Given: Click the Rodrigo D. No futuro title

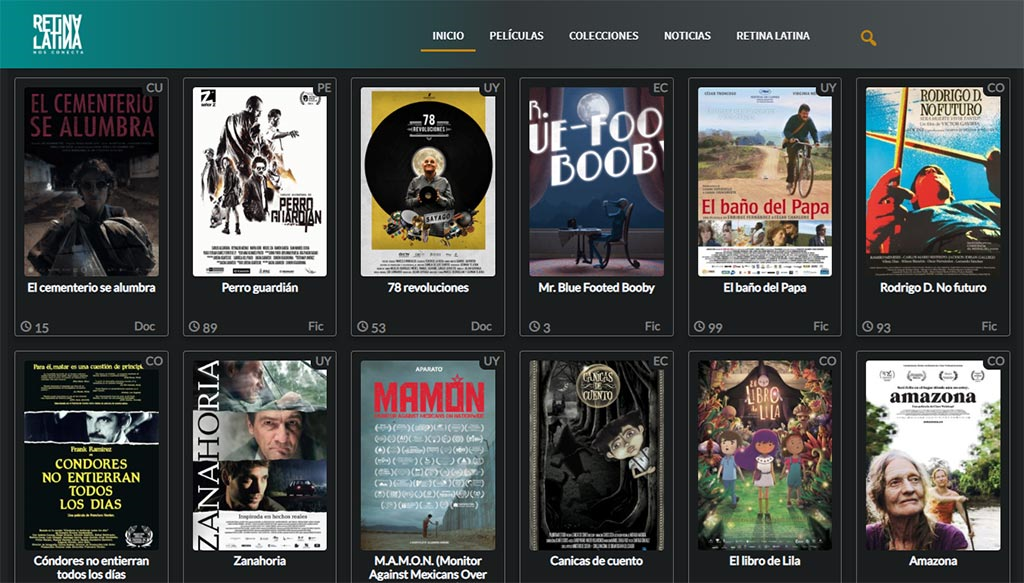Looking at the screenshot, I should click(933, 287).
